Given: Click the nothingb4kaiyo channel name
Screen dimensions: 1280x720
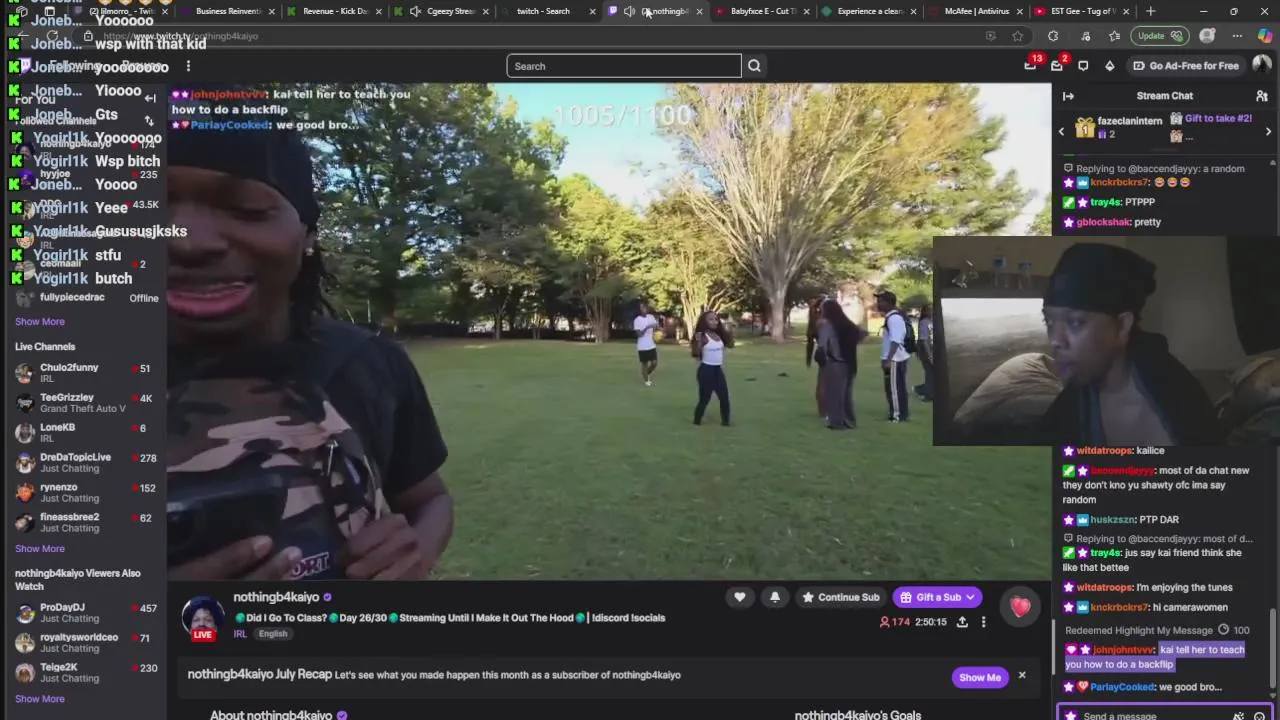Looking at the screenshot, I should (276, 597).
